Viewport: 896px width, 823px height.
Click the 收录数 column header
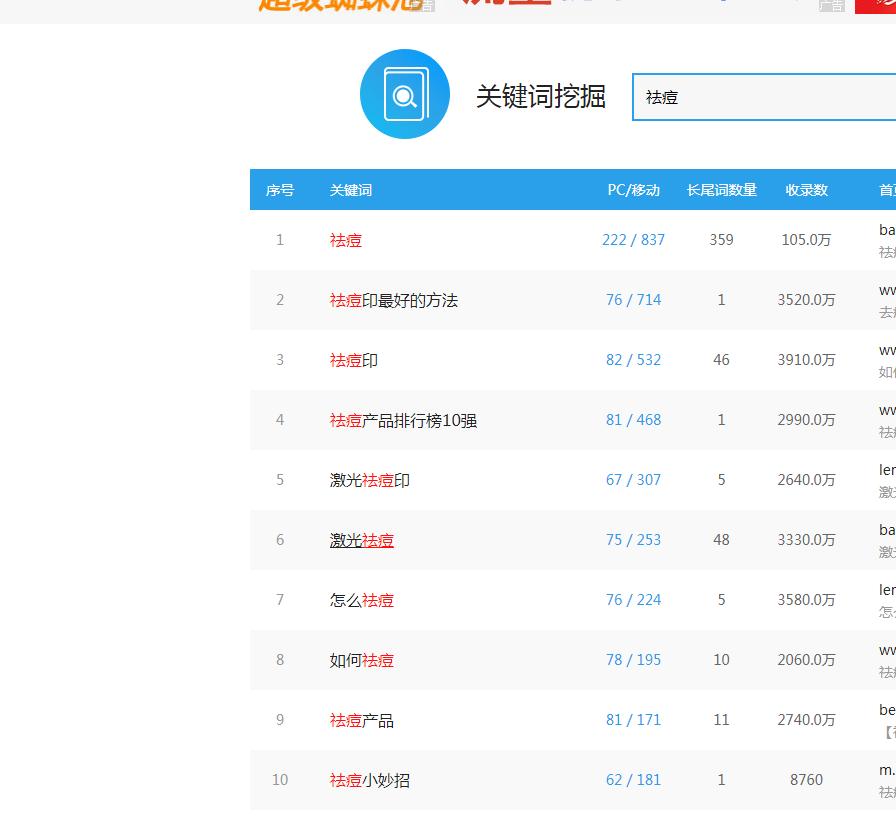806,190
